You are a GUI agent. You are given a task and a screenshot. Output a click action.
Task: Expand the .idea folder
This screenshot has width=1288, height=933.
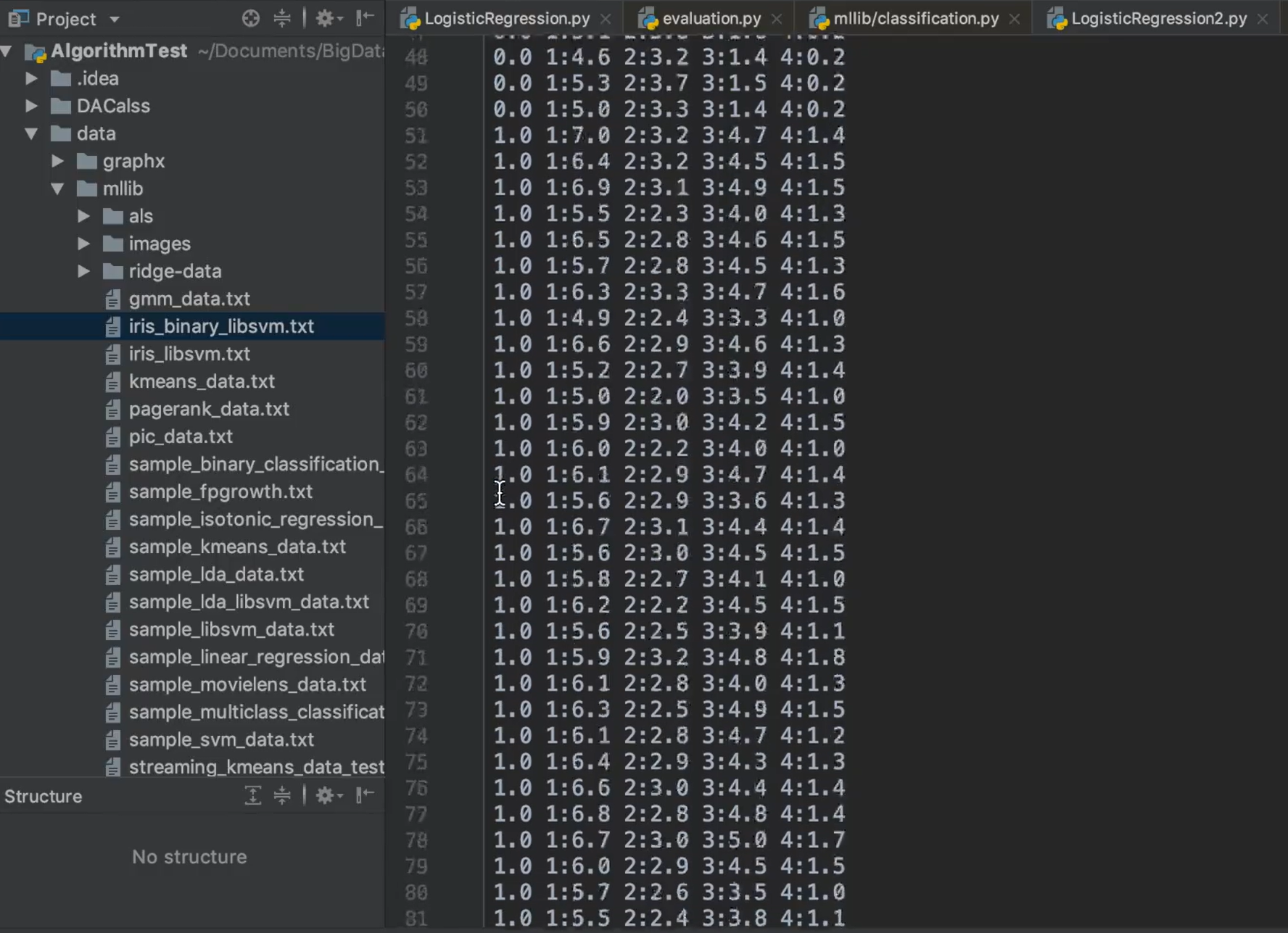(31, 78)
